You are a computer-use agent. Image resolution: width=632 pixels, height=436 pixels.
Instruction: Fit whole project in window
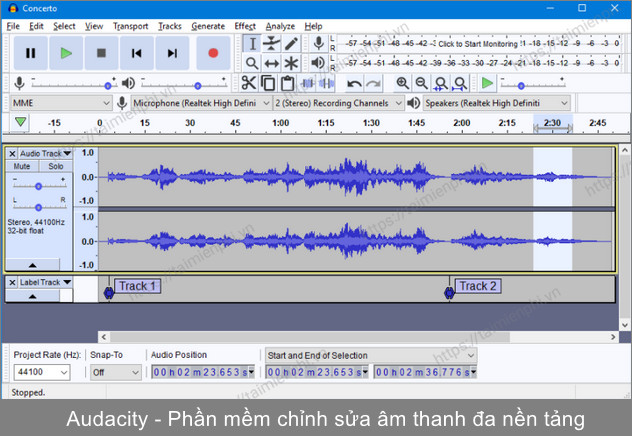tap(460, 83)
